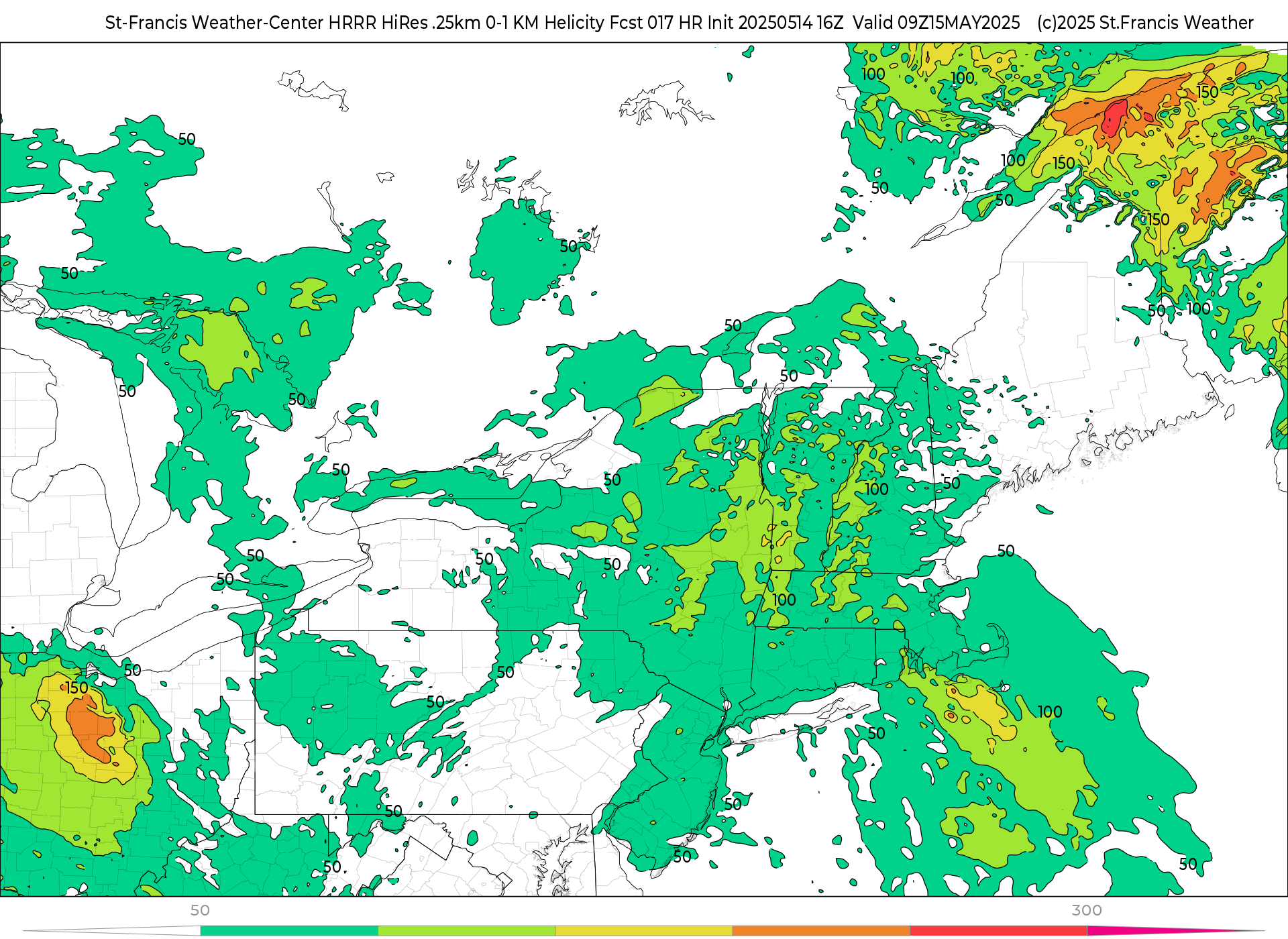Click the magenta arrow end of the color bar

[x=1176, y=931]
